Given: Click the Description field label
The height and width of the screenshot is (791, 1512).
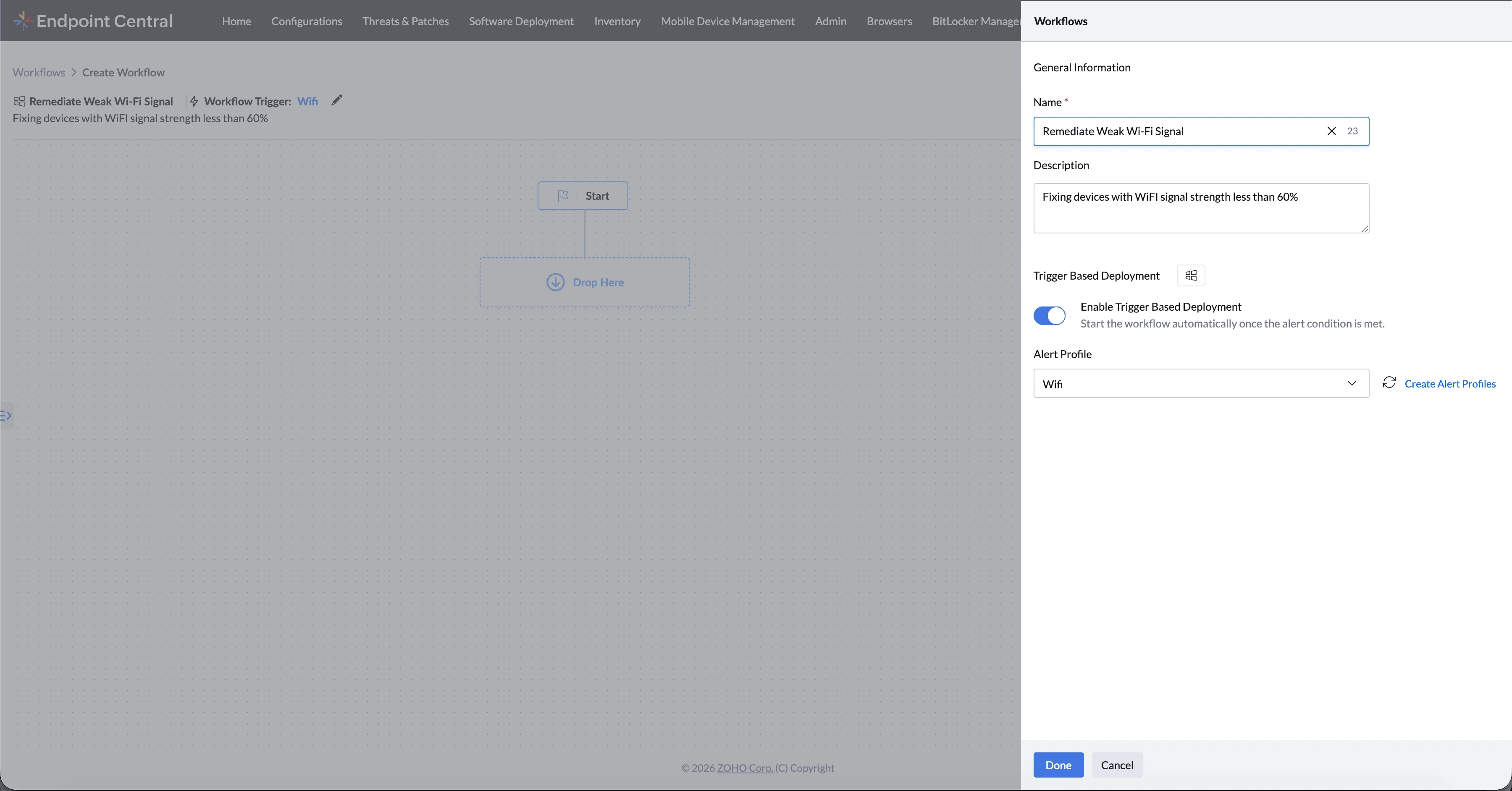Looking at the screenshot, I should tap(1061, 165).
